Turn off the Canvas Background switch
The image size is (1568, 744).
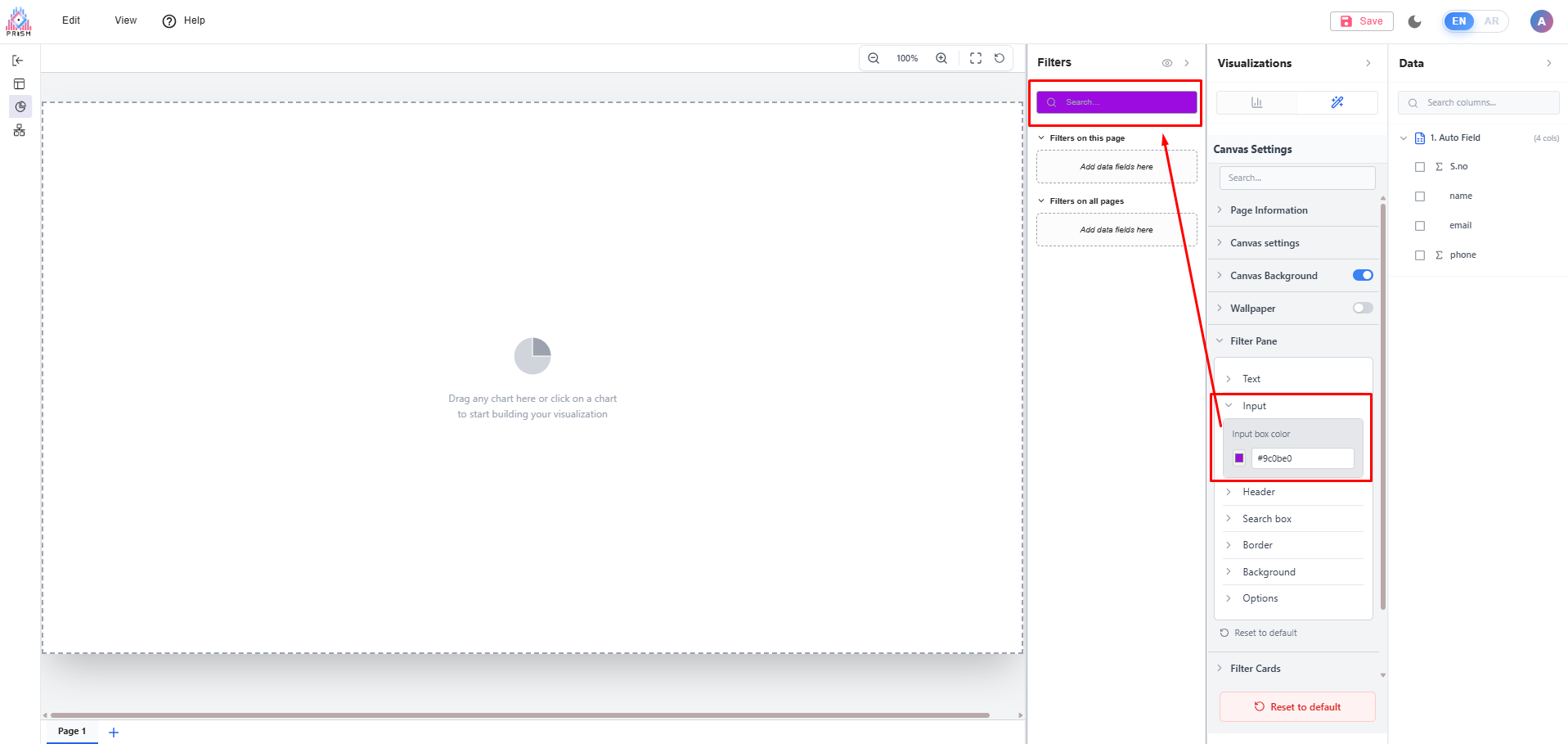click(x=1363, y=276)
